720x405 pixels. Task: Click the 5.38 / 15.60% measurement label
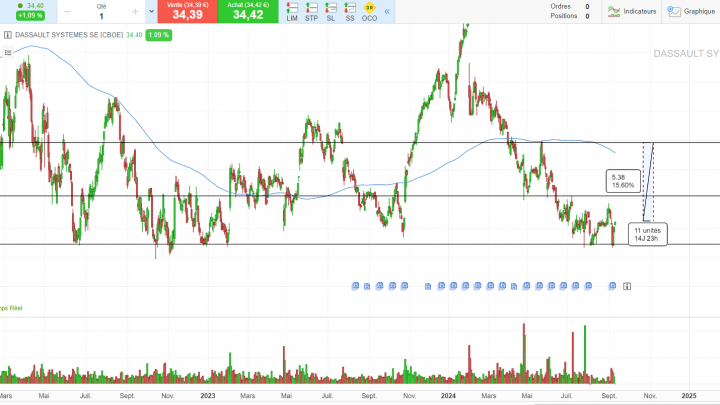click(x=623, y=181)
